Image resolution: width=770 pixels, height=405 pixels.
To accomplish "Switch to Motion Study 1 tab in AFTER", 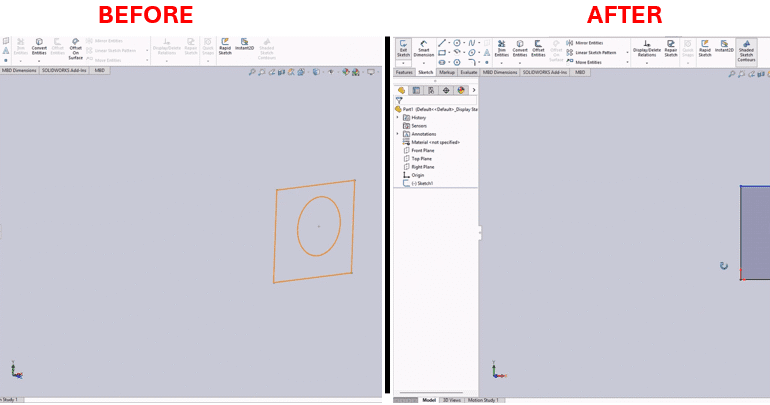I will pyautogui.click(x=483, y=401).
